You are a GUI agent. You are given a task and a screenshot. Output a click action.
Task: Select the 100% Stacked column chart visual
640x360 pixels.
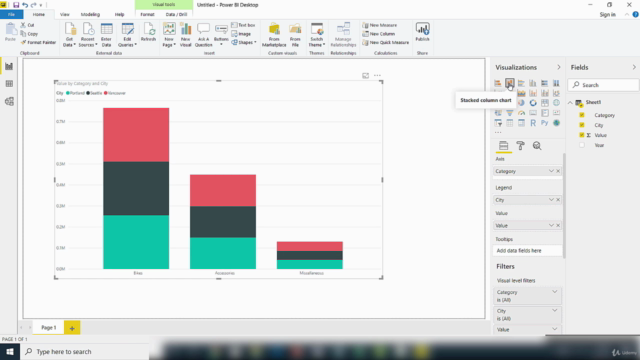click(556, 83)
